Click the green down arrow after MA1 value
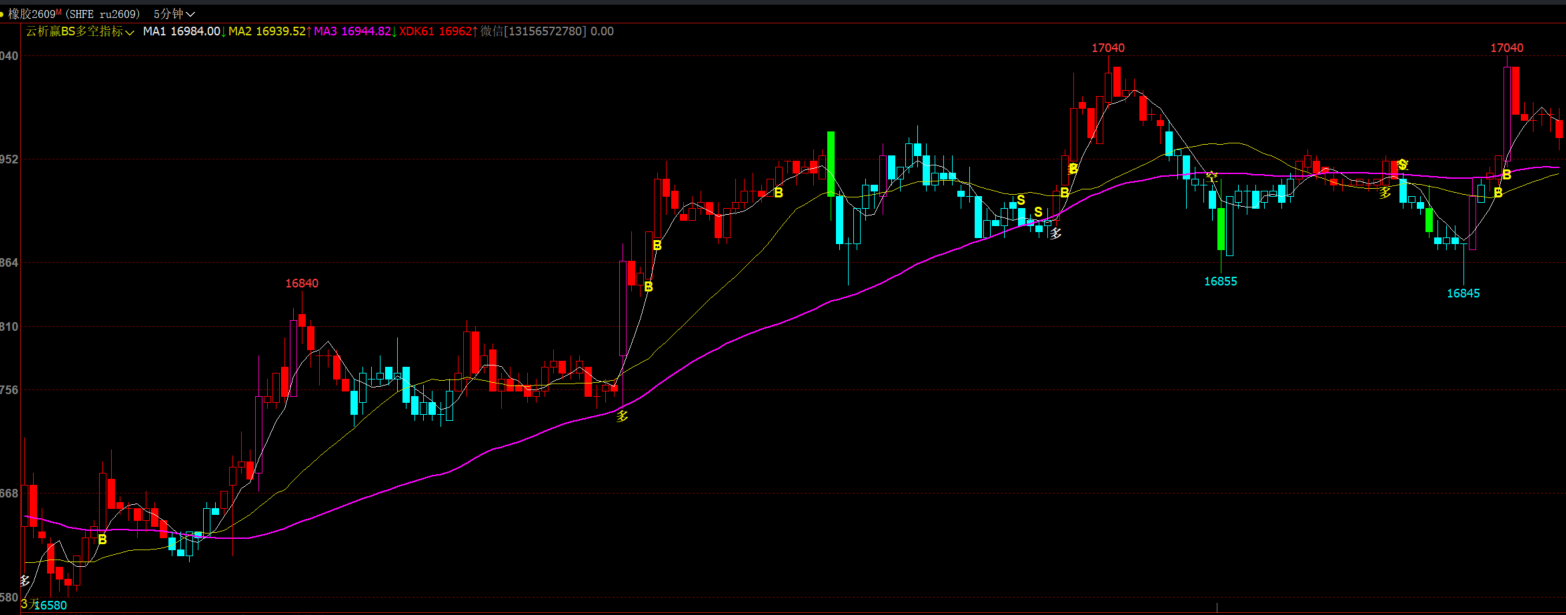The image size is (1566, 615). 224,31
